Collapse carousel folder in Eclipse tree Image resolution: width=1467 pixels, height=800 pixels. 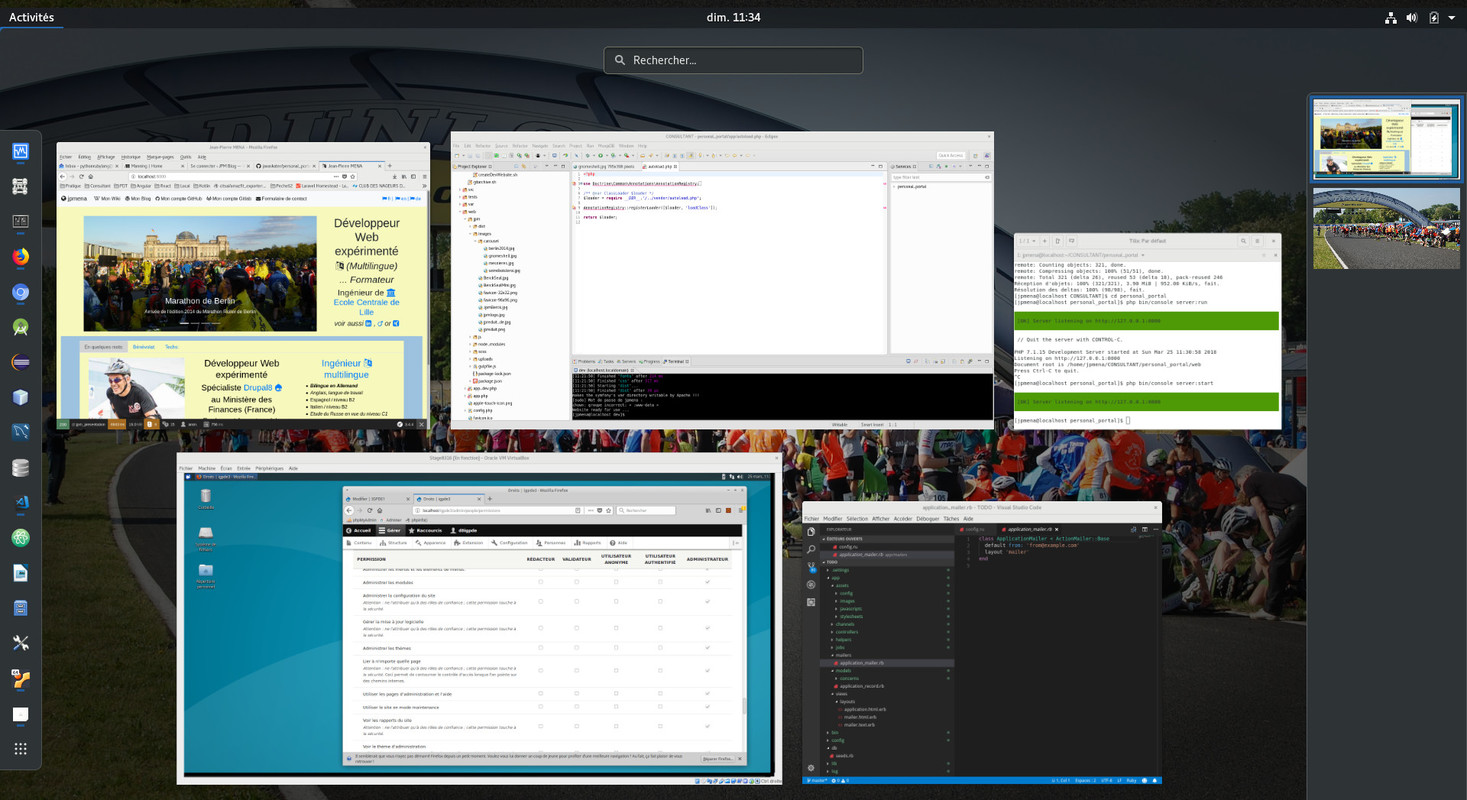point(475,241)
